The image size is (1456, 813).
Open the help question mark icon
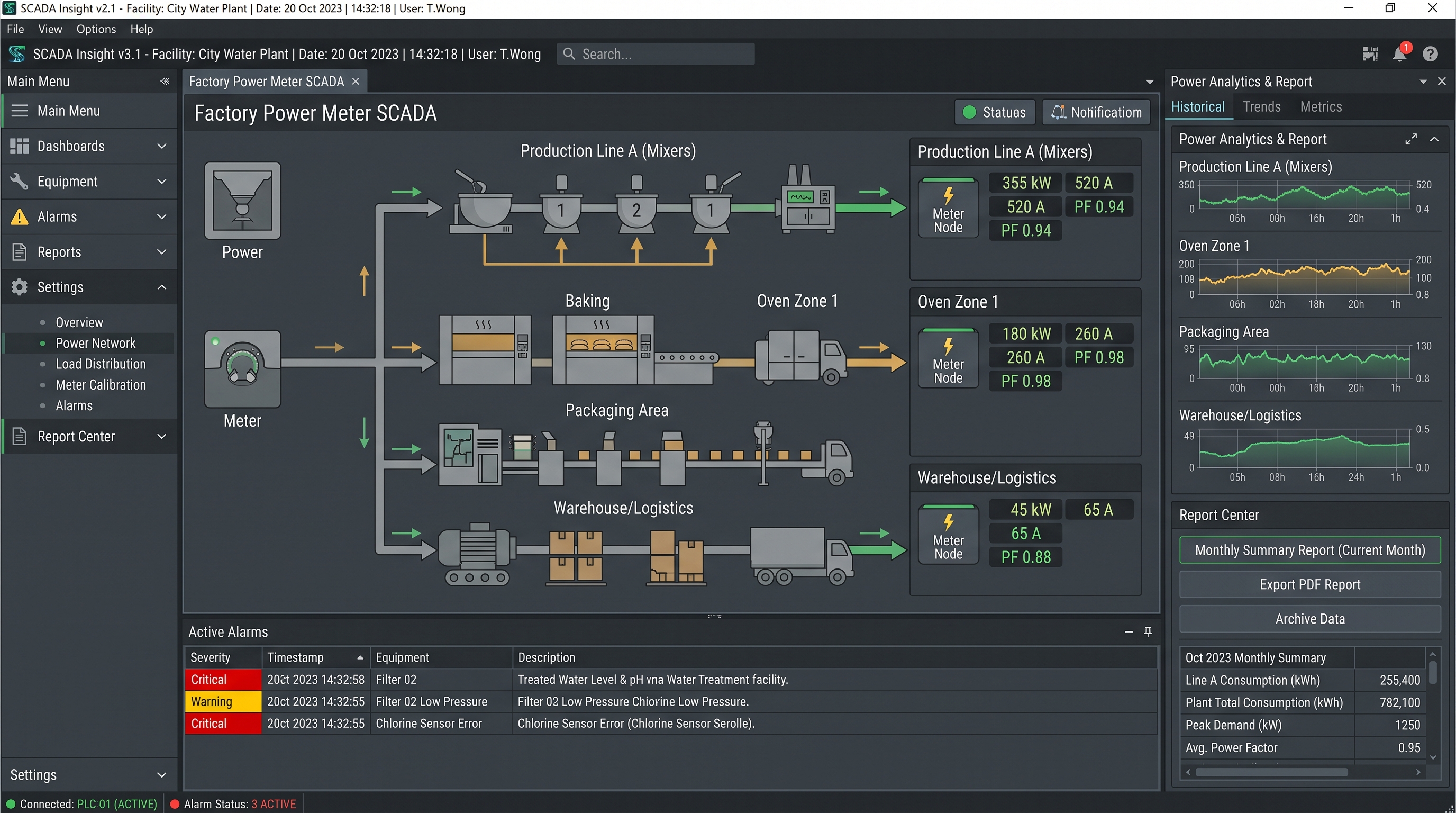[1430, 53]
